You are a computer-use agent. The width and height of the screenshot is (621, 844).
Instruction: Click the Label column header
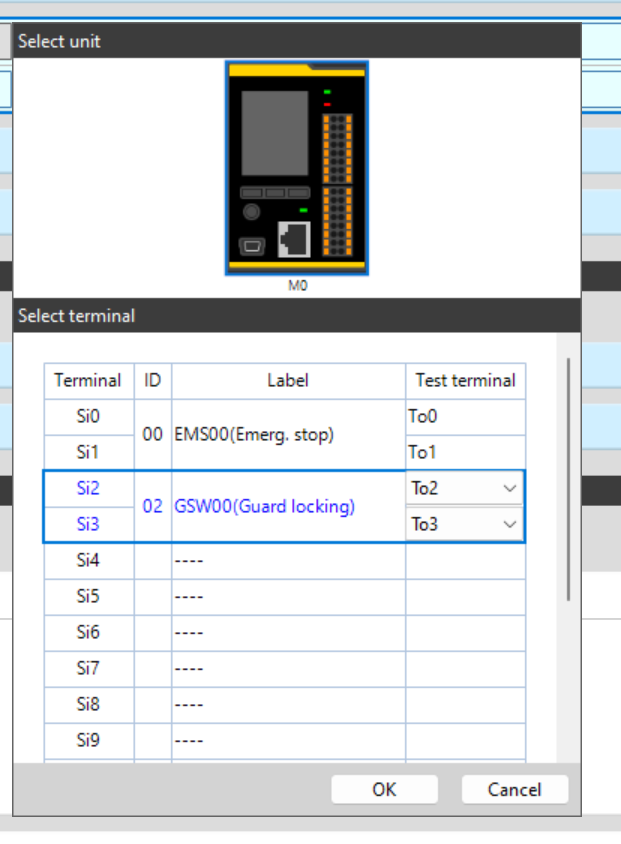click(x=288, y=381)
